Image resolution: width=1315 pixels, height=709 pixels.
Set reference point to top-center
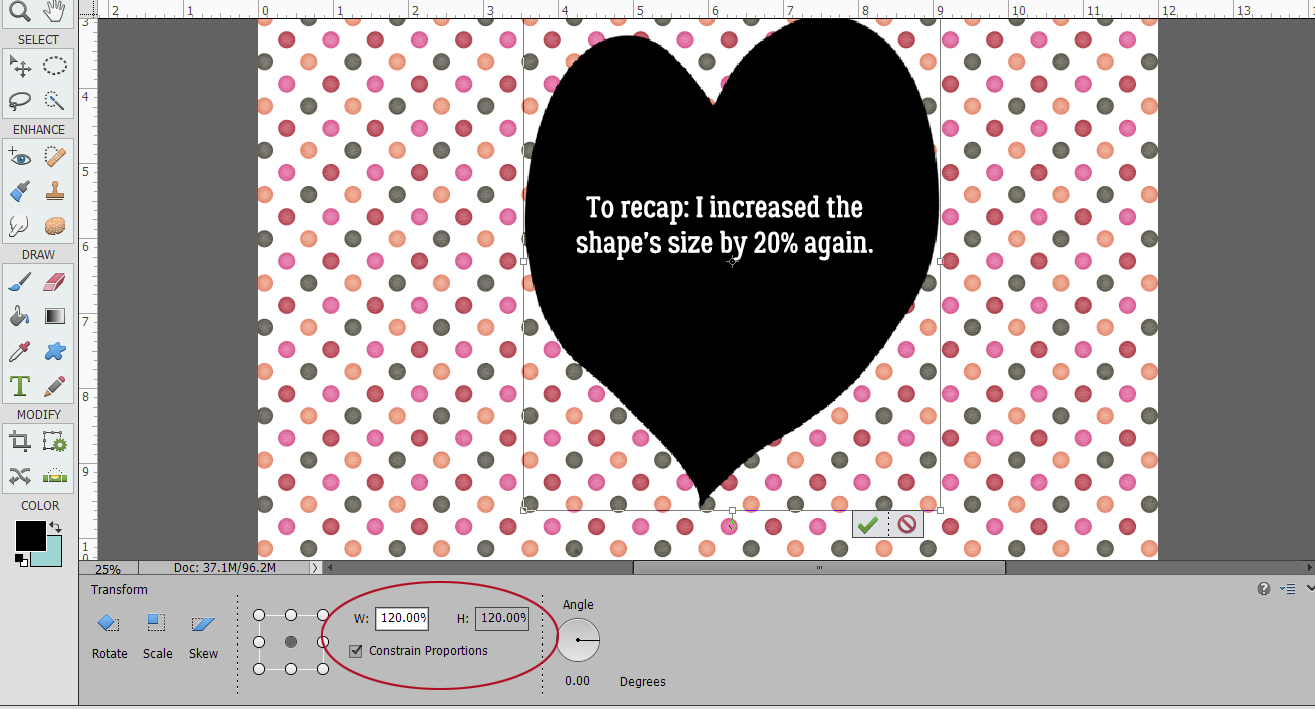(291, 615)
